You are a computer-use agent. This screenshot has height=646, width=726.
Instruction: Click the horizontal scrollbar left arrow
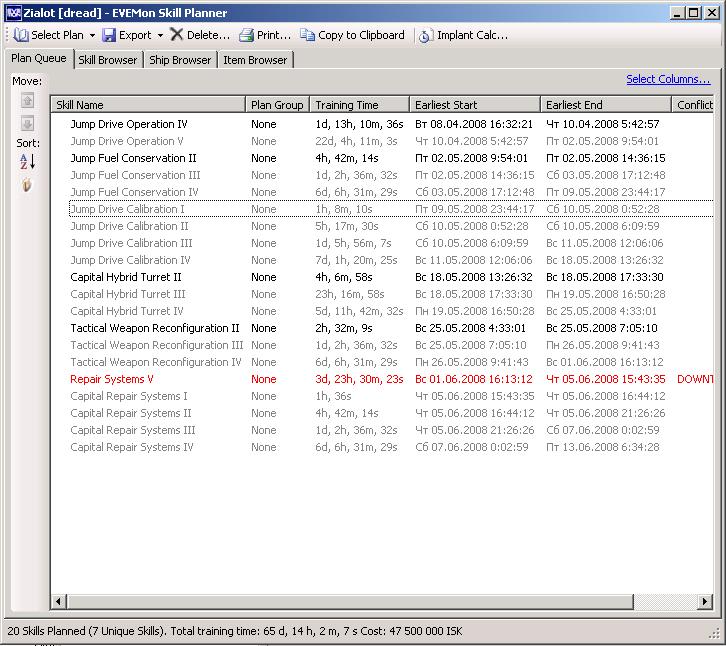point(59,602)
